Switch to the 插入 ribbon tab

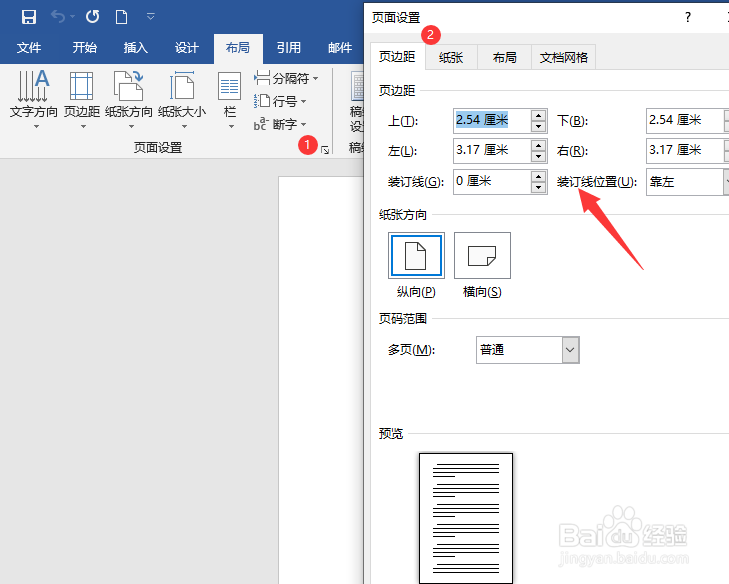point(136,47)
